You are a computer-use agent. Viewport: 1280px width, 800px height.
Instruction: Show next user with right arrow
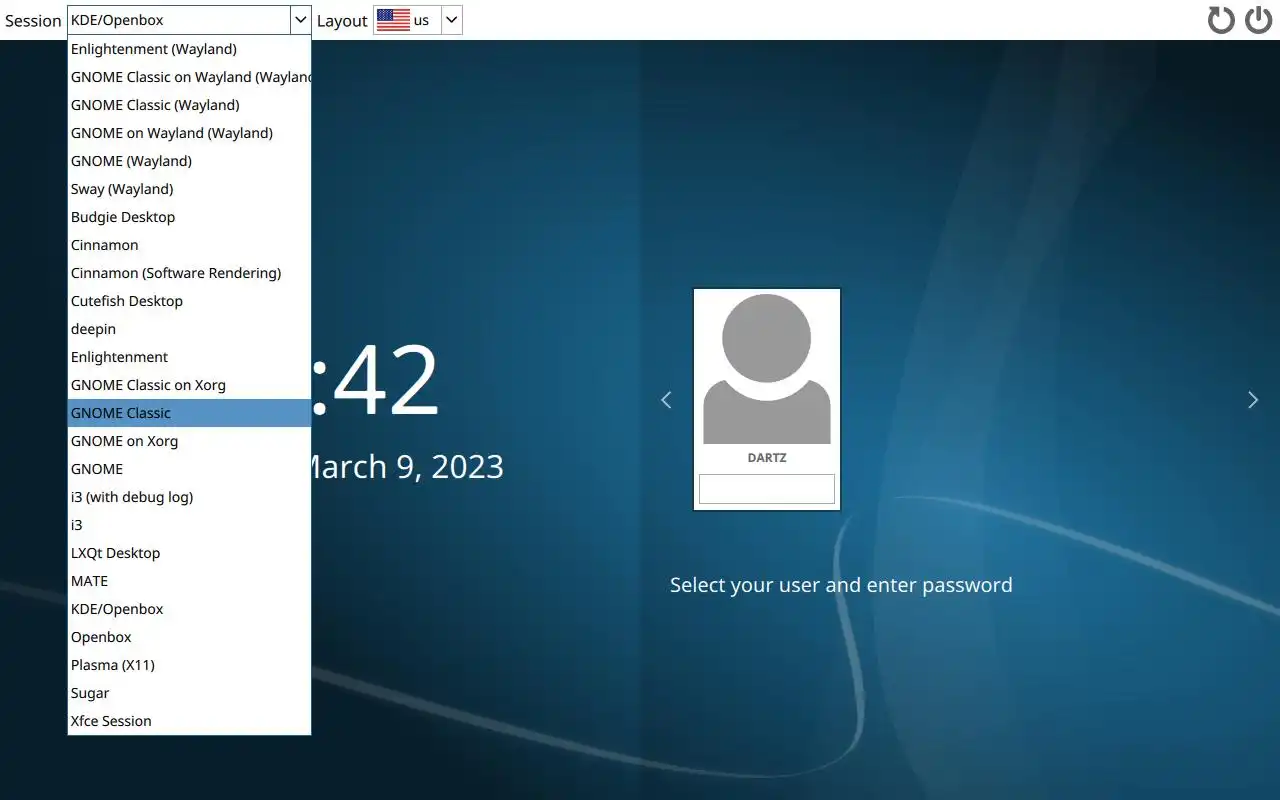pos(1253,400)
